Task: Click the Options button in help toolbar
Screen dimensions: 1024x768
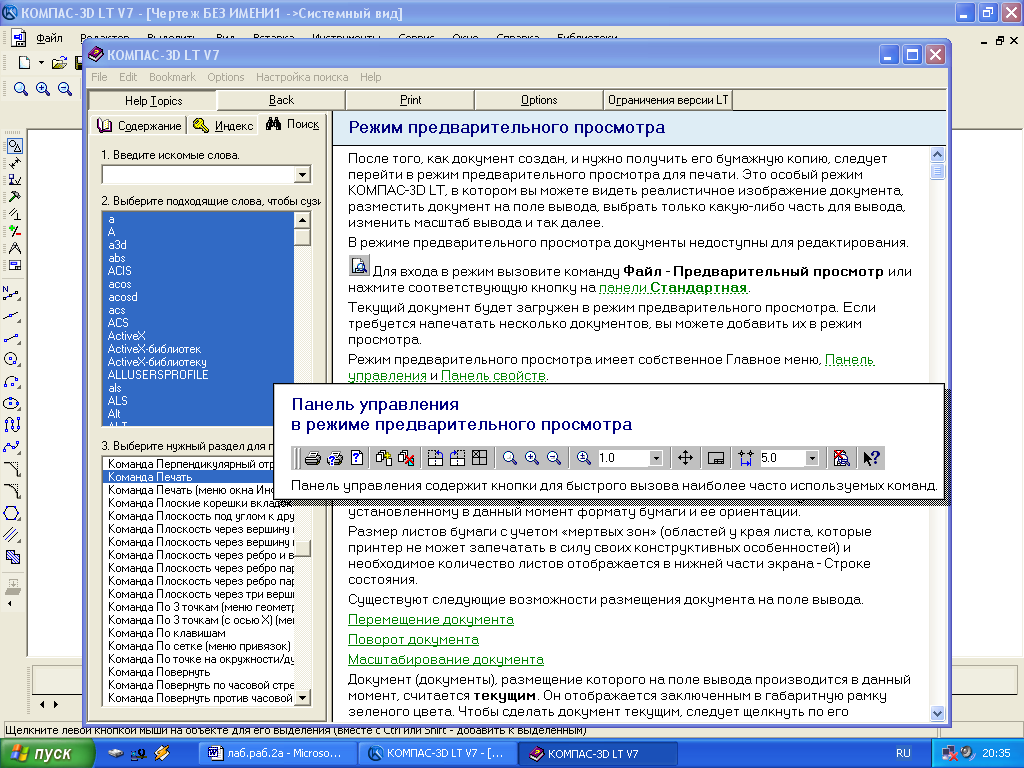Action: point(539,100)
